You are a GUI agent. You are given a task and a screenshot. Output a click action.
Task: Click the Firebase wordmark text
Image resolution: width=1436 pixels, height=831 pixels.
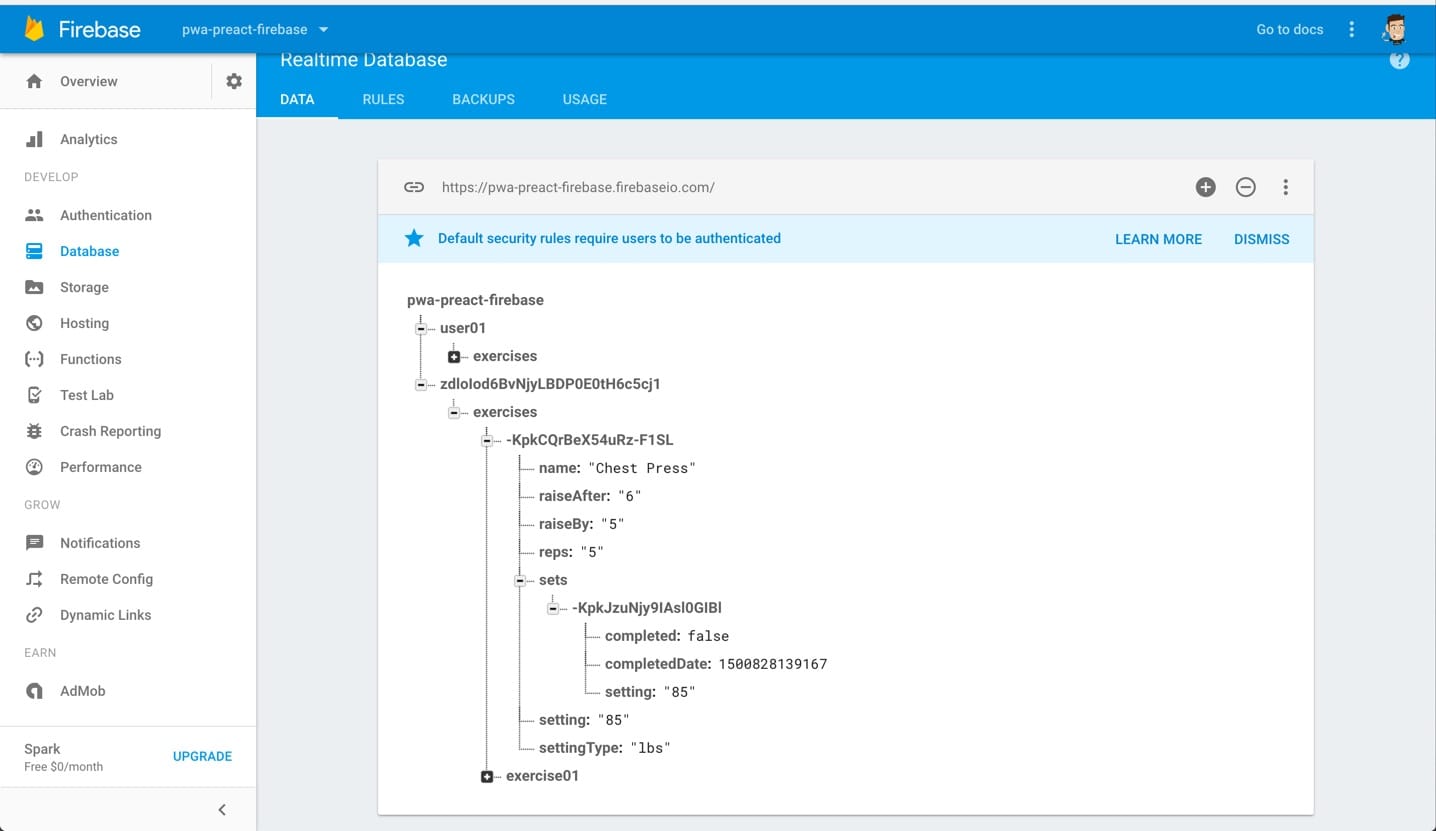coord(99,29)
